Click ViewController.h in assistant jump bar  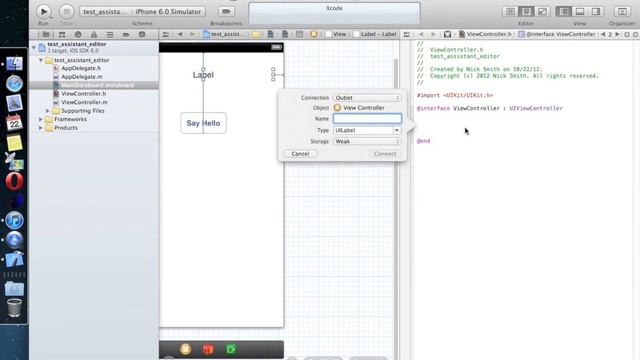(485, 35)
